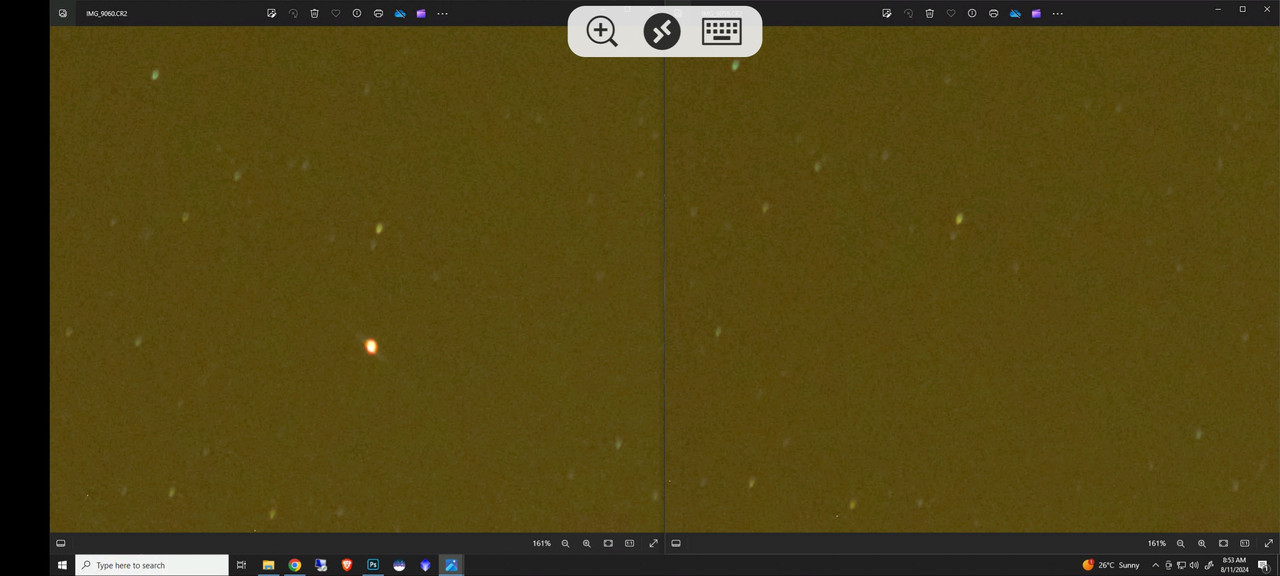Fit image to window in IMG_9060.CR2 window
Viewport: 1280px width, 576px height.
click(x=608, y=544)
